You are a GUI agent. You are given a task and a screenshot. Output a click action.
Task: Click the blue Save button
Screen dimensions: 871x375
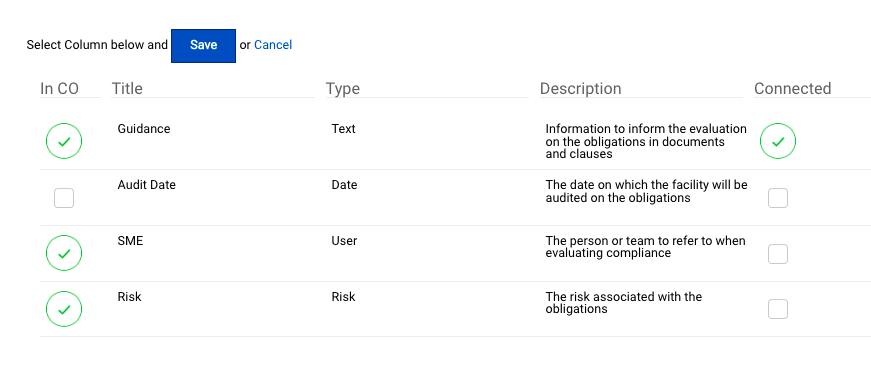203,46
